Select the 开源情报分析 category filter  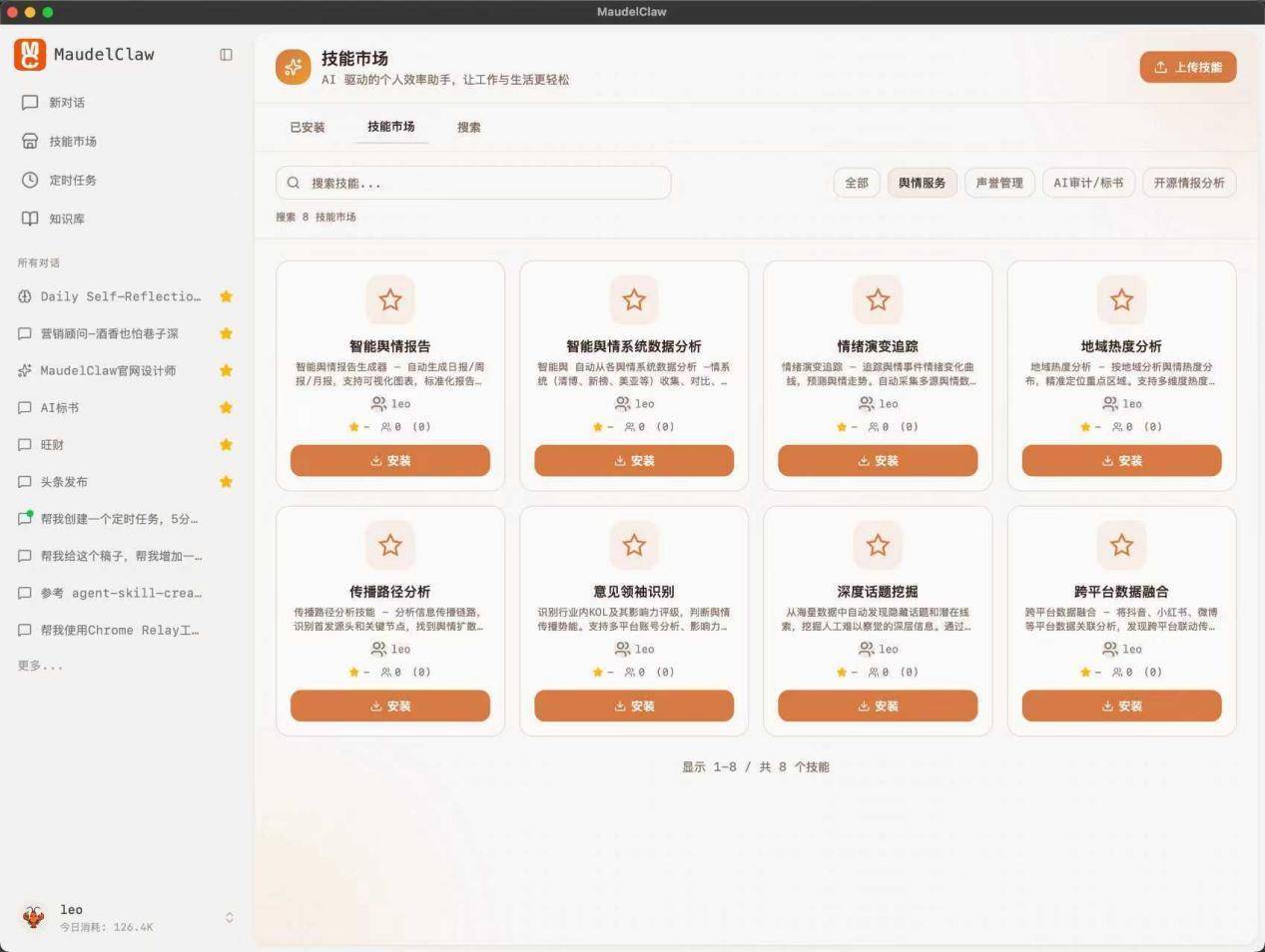point(1188,183)
